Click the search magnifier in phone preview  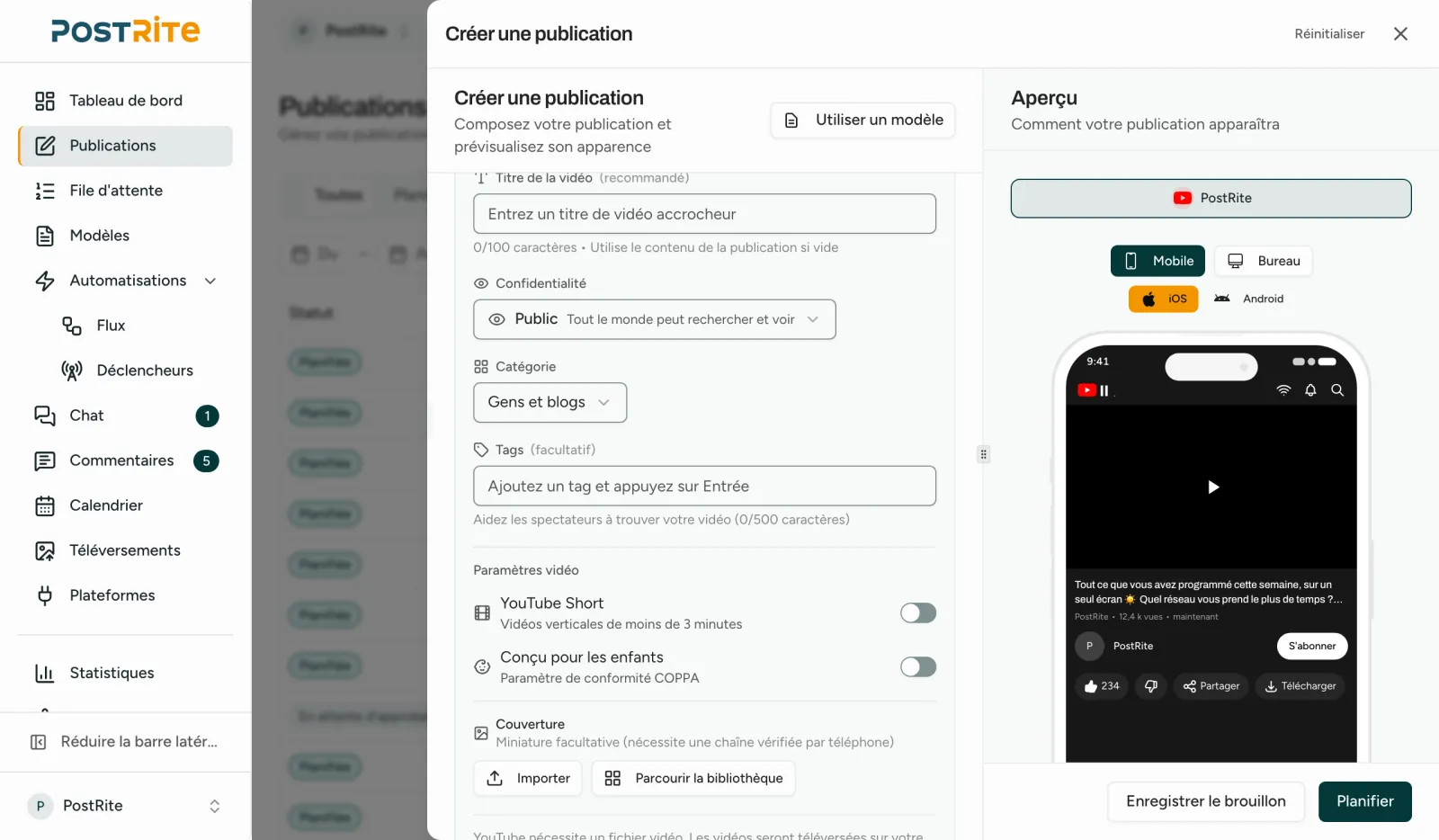click(x=1337, y=390)
